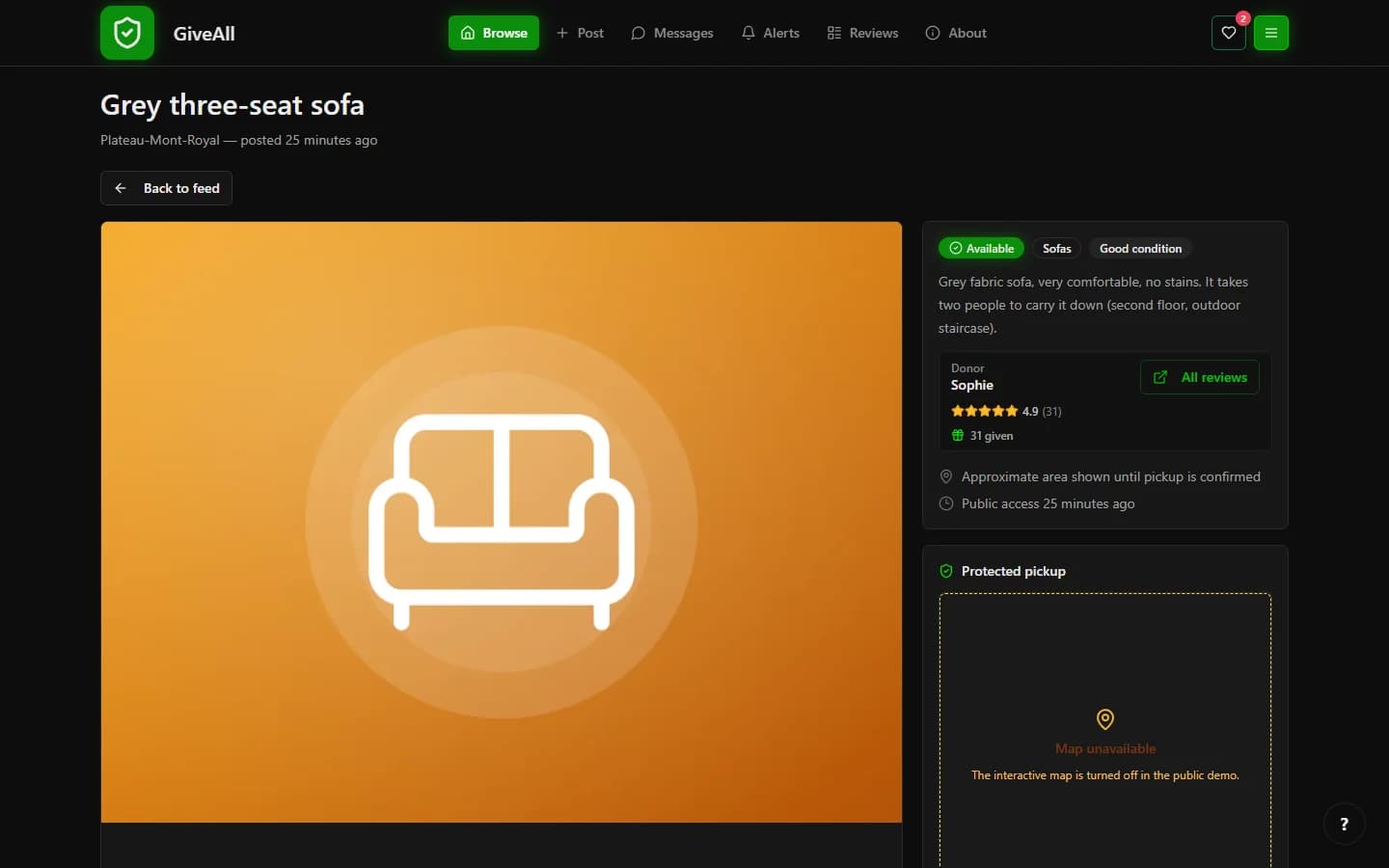Image resolution: width=1389 pixels, height=868 pixels.
Task: Open the About page
Action: point(956,33)
